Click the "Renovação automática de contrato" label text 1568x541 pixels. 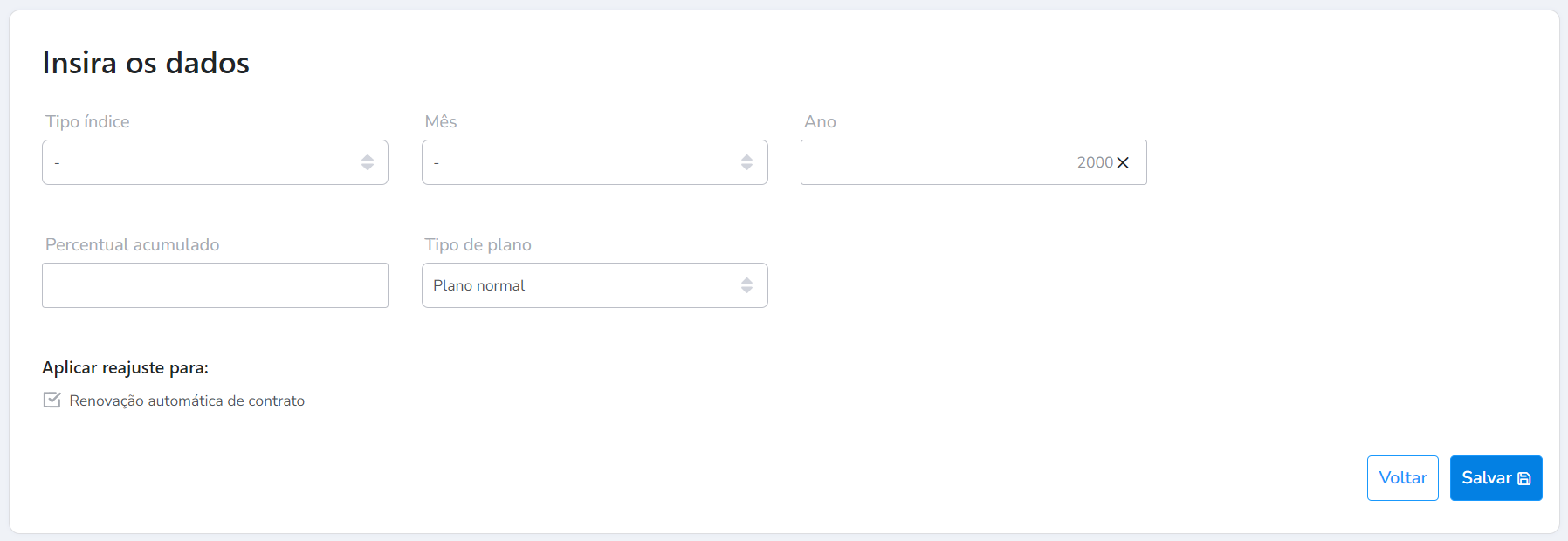pos(187,401)
